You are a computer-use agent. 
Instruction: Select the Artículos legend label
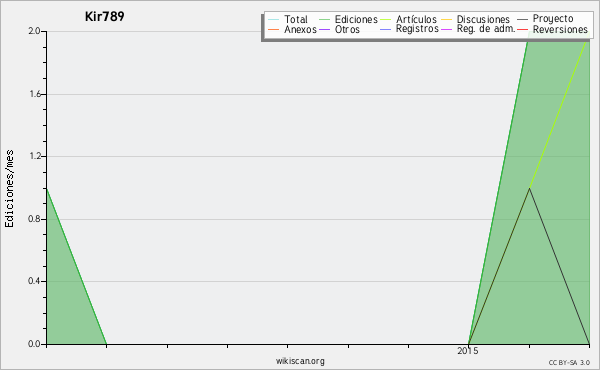tap(416, 19)
